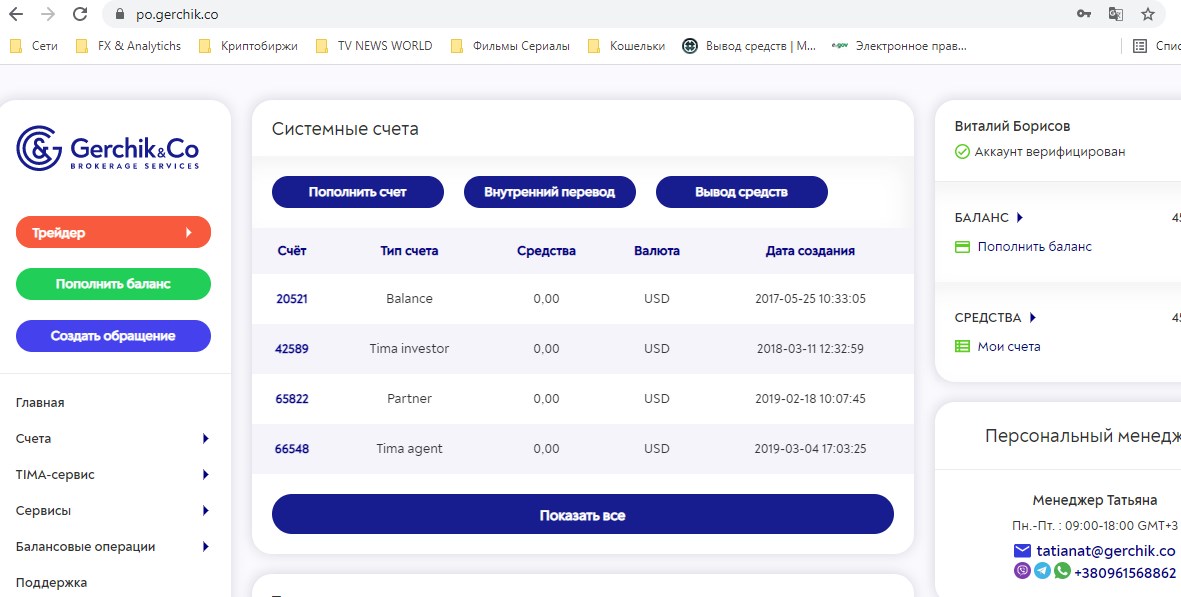The width and height of the screenshot is (1181, 597).
Task: Open the WhatsApp contact icon
Action: [1062, 571]
